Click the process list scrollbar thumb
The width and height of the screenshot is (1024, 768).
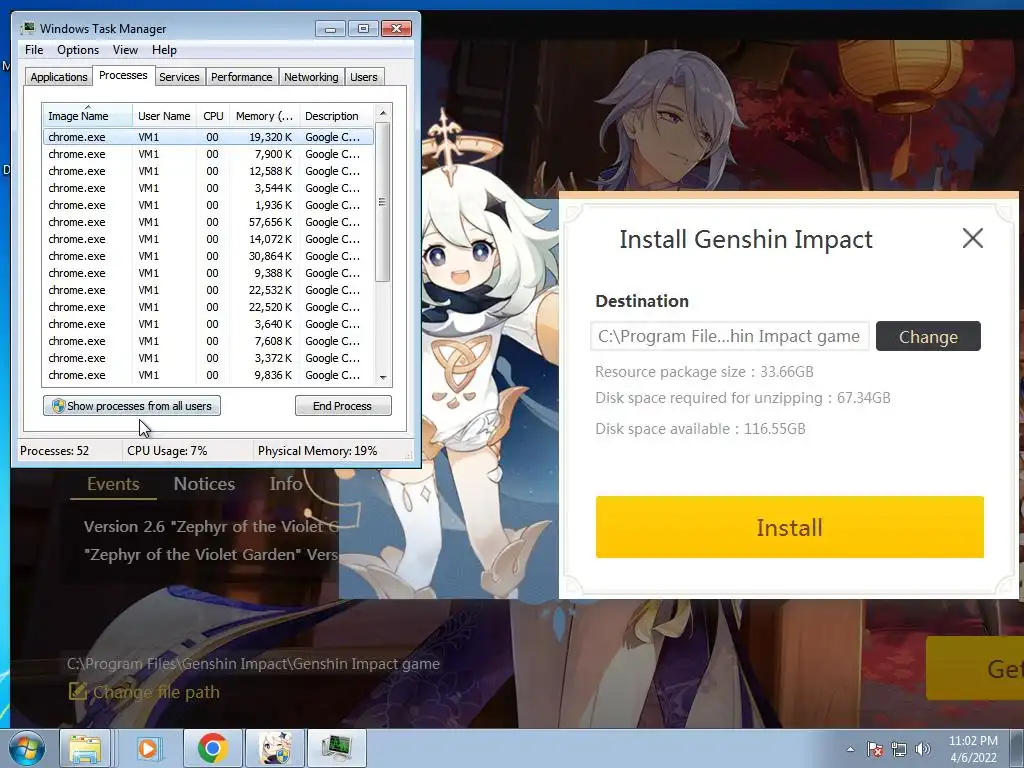pos(383,202)
